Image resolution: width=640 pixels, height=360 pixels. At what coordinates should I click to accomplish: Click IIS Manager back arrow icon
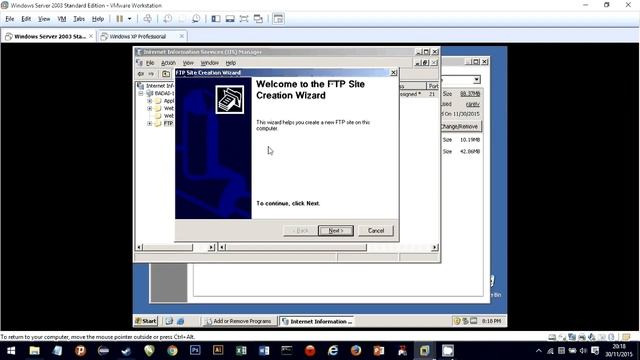[141, 74]
